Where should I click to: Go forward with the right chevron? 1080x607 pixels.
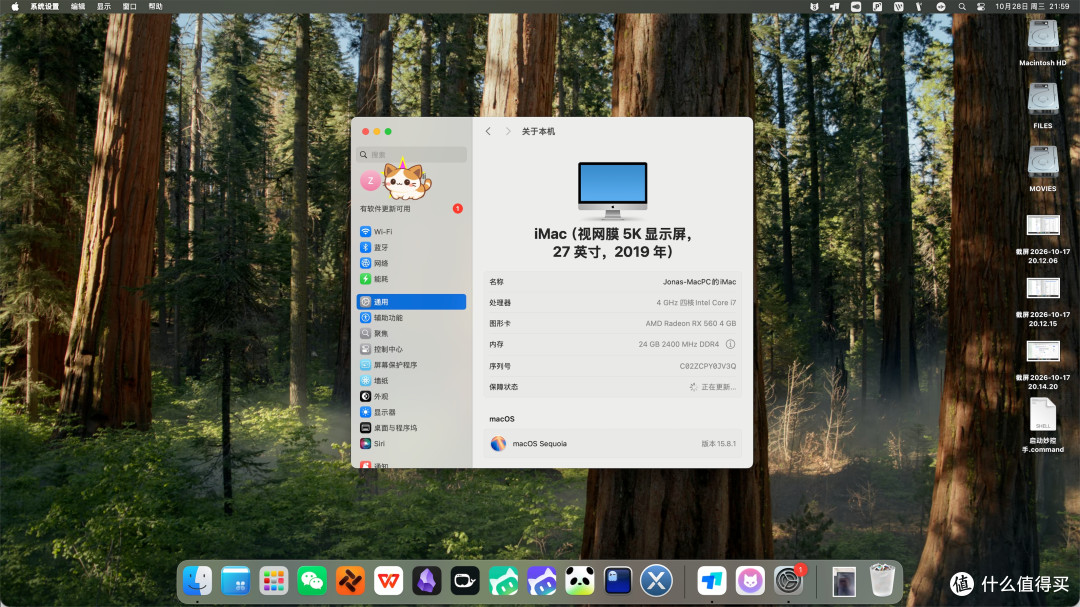[508, 132]
